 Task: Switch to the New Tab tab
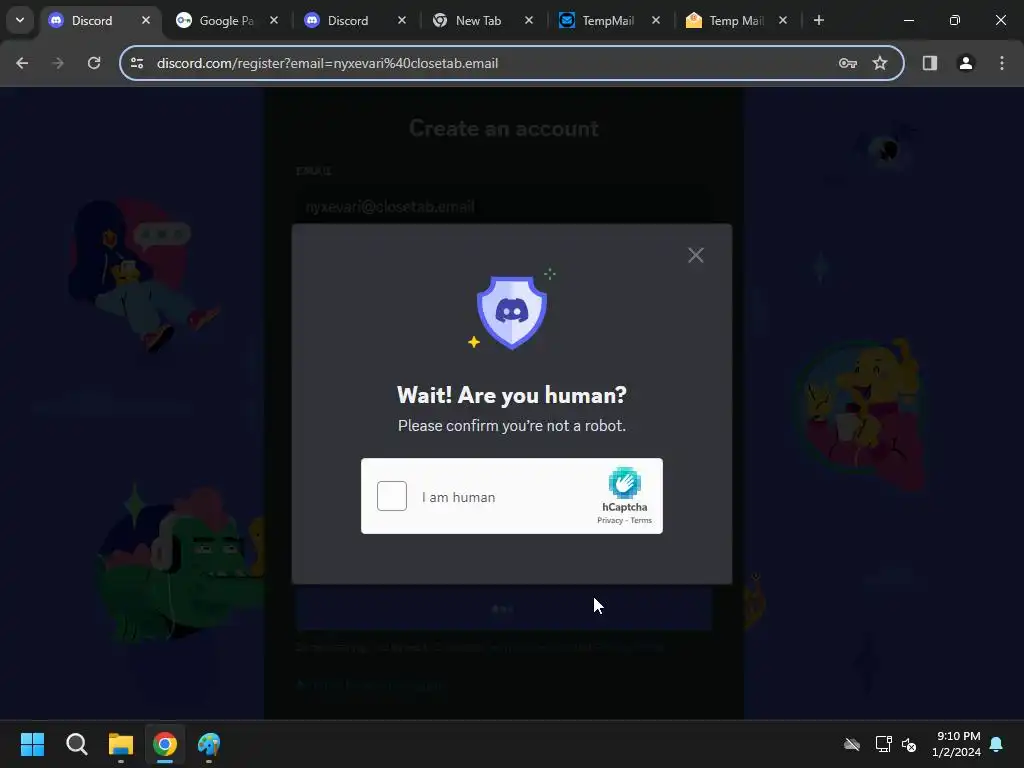[x=480, y=20]
